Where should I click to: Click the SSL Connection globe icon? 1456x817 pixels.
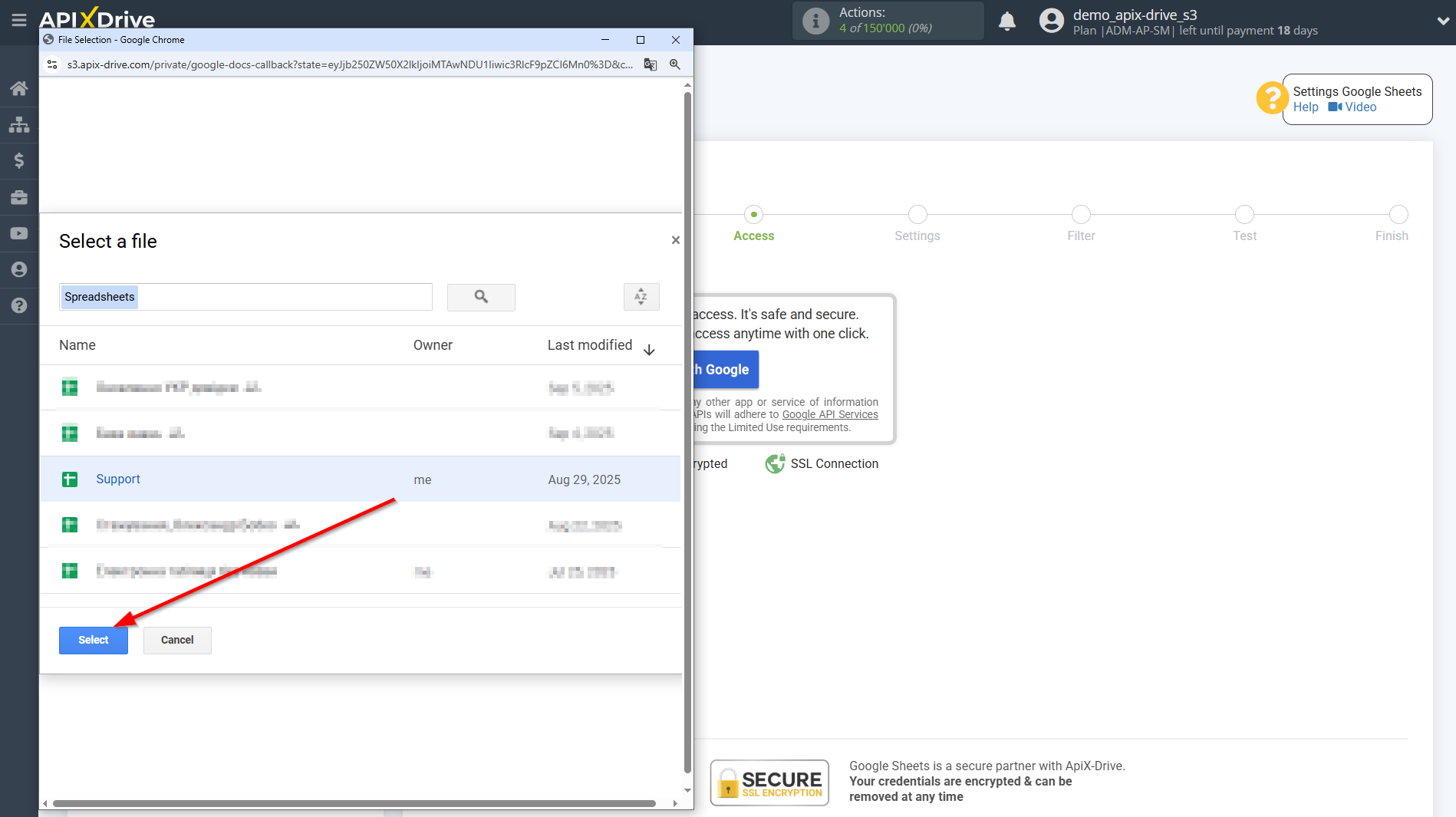pos(775,463)
